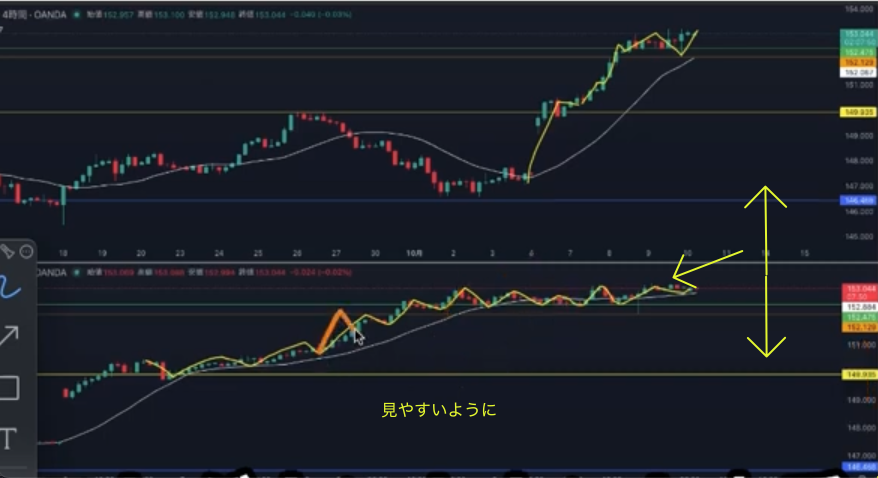
Task: Click the green market status dot
Action: 77,15
